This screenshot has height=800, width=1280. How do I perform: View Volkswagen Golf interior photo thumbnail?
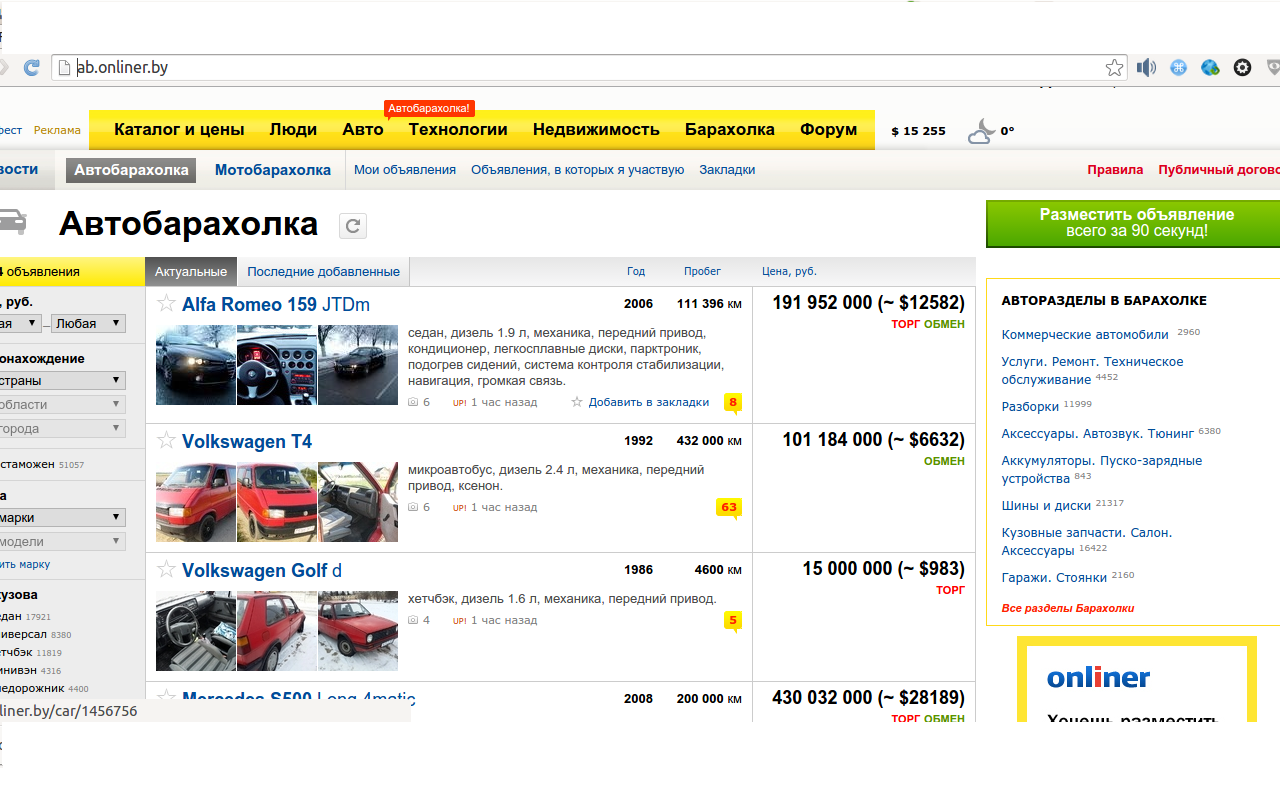click(196, 631)
